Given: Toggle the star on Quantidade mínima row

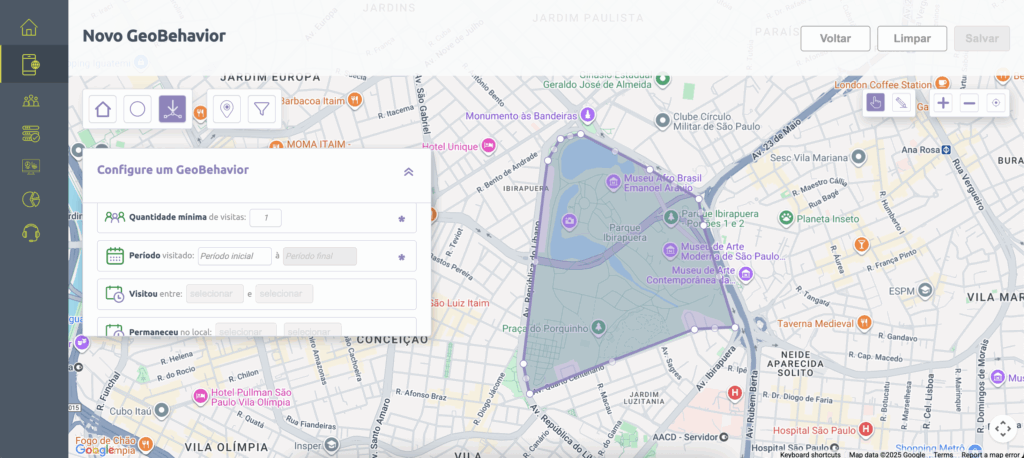Looking at the screenshot, I should point(401,218).
